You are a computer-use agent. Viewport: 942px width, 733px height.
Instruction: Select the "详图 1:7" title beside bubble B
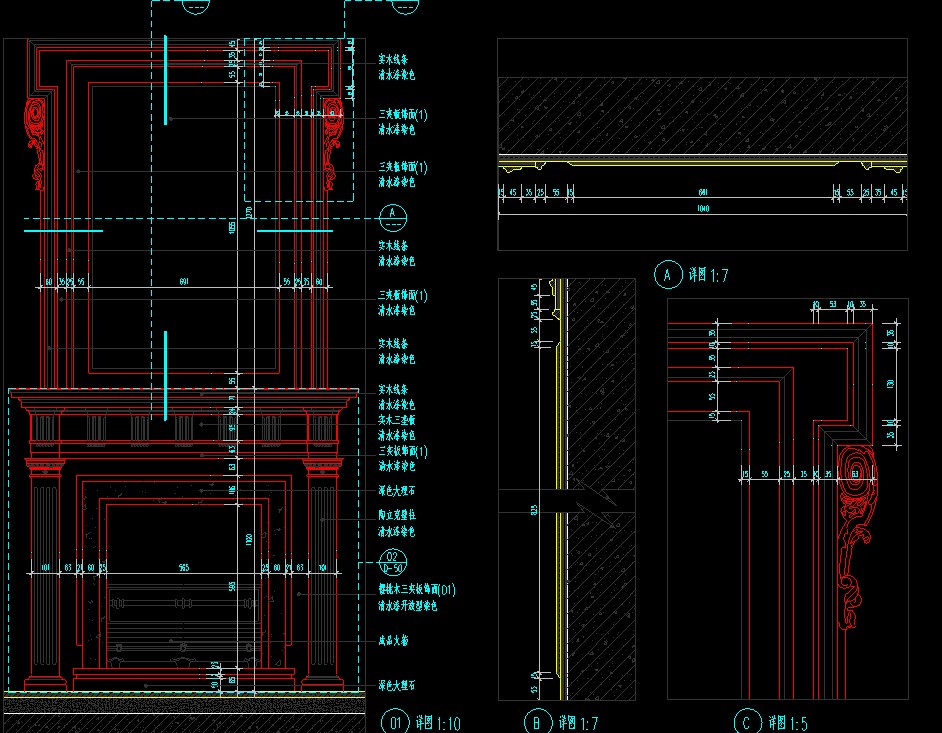[x=578, y=723]
